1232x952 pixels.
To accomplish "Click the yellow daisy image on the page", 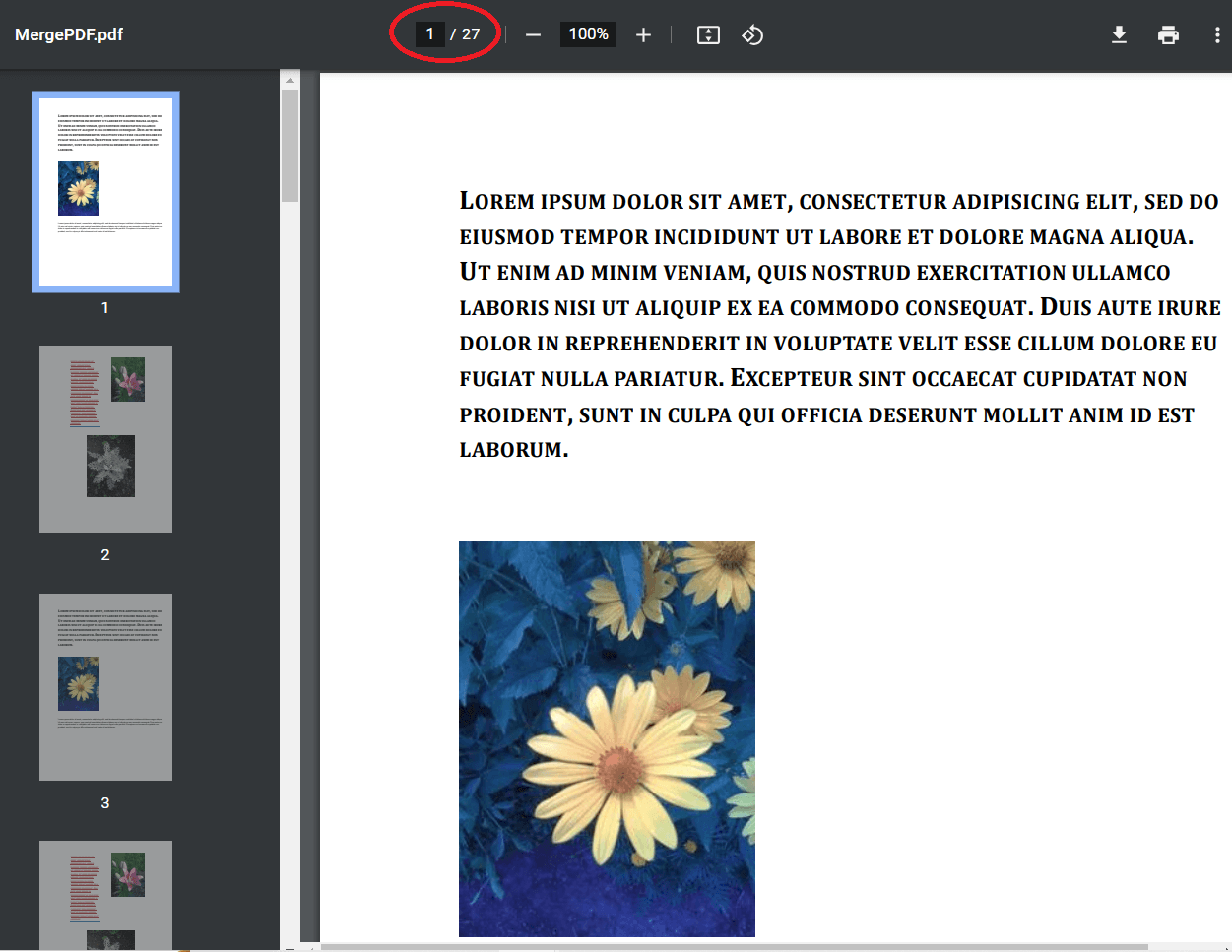I will pyautogui.click(x=607, y=739).
